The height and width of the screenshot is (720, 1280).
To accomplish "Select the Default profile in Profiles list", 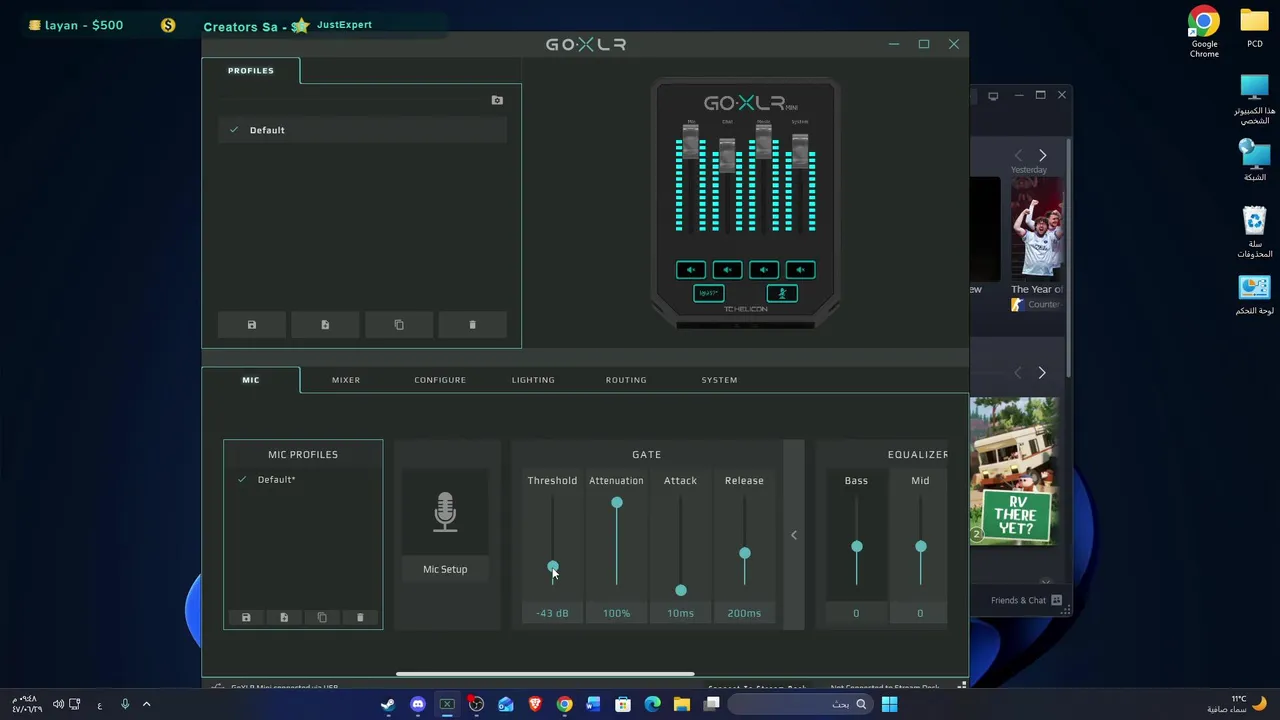I will tap(362, 130).
